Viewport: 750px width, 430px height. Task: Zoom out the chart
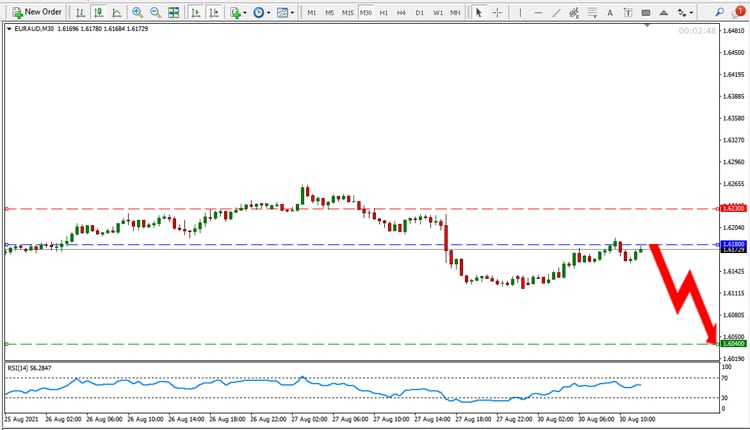coord(155,12)
